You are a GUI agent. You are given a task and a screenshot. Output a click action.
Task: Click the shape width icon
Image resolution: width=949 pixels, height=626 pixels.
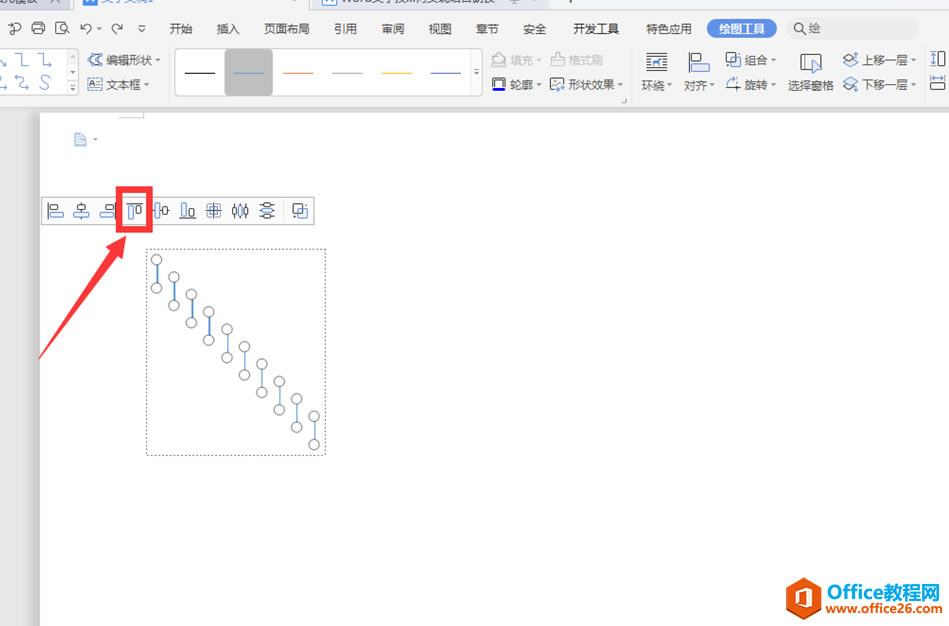click(938, 83)
